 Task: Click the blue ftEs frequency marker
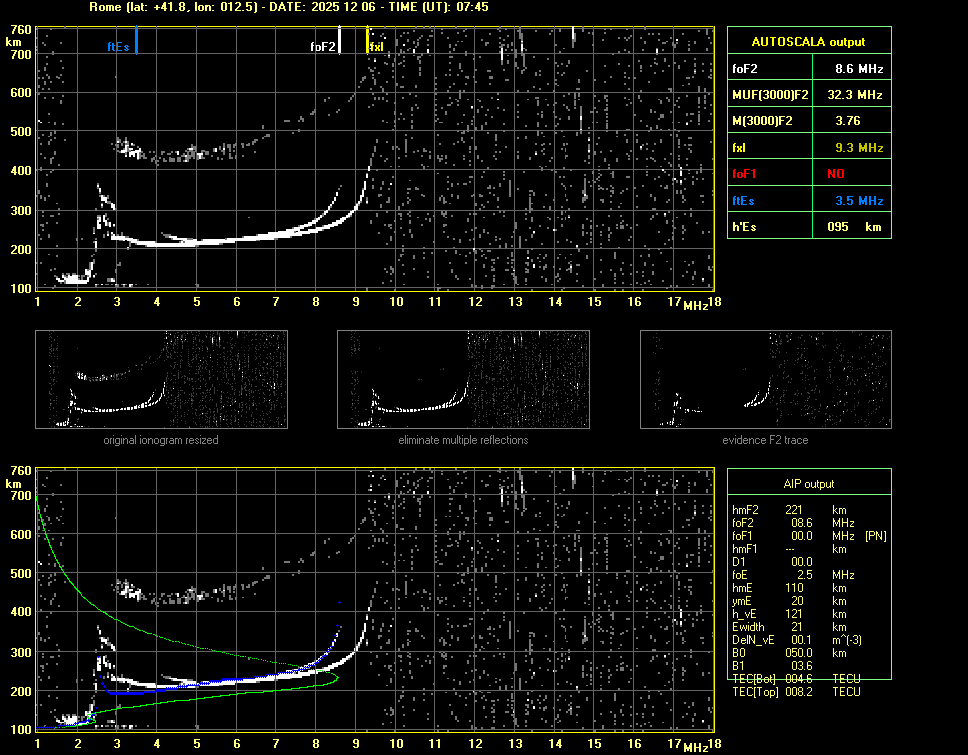[136, 42]
